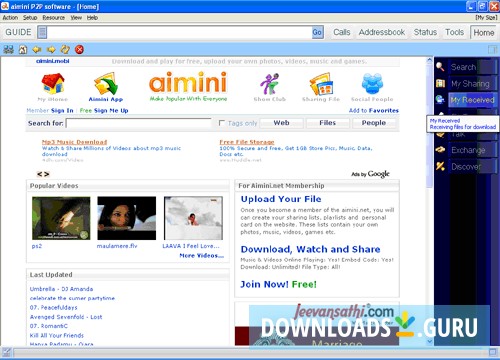Screen dimensions: 500x360
Task: Click the Search for text field
Action: coord(139,123)
